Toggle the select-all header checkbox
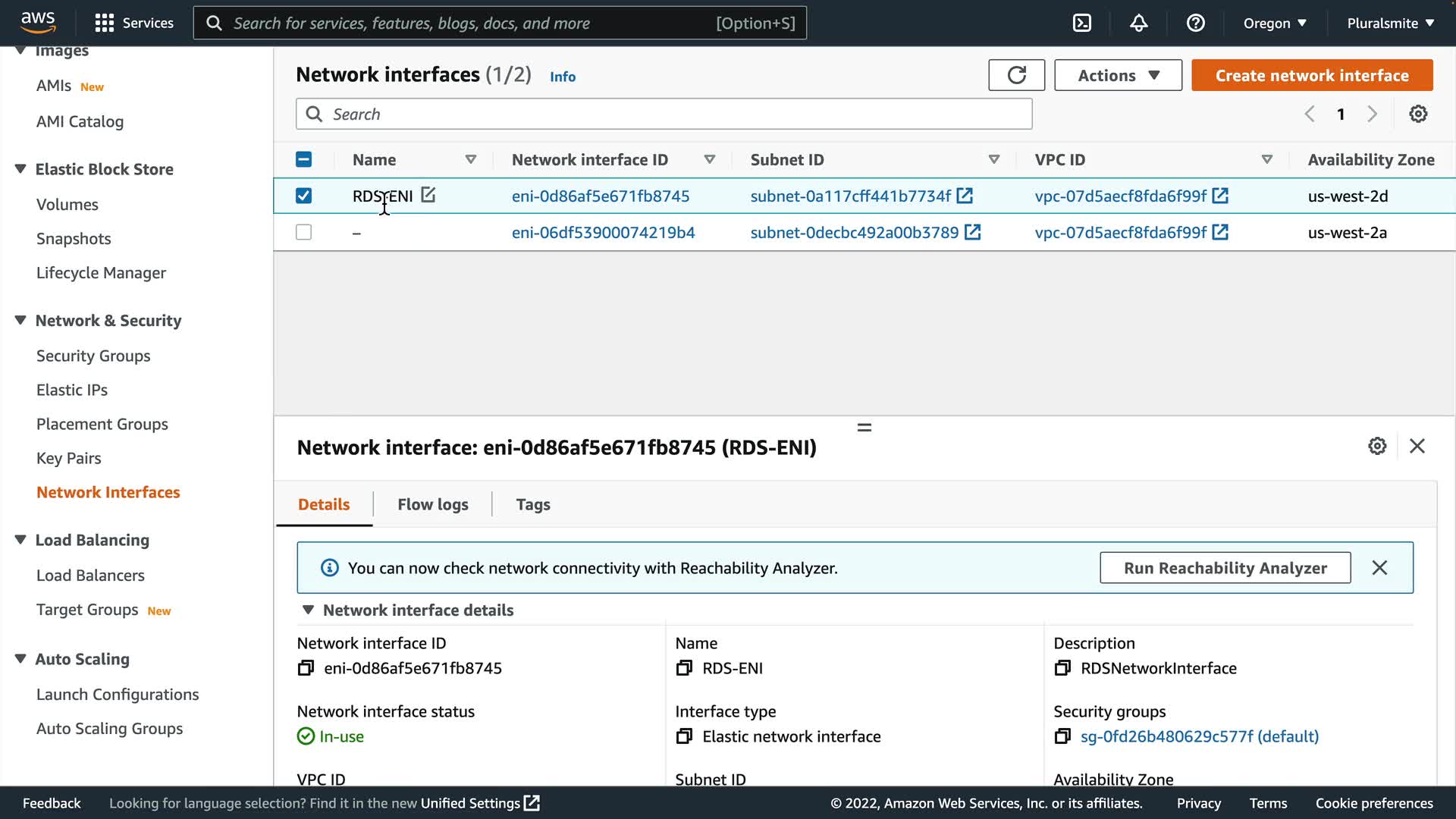Viewport: 1456px width, 819px height. tap(303, 159)
